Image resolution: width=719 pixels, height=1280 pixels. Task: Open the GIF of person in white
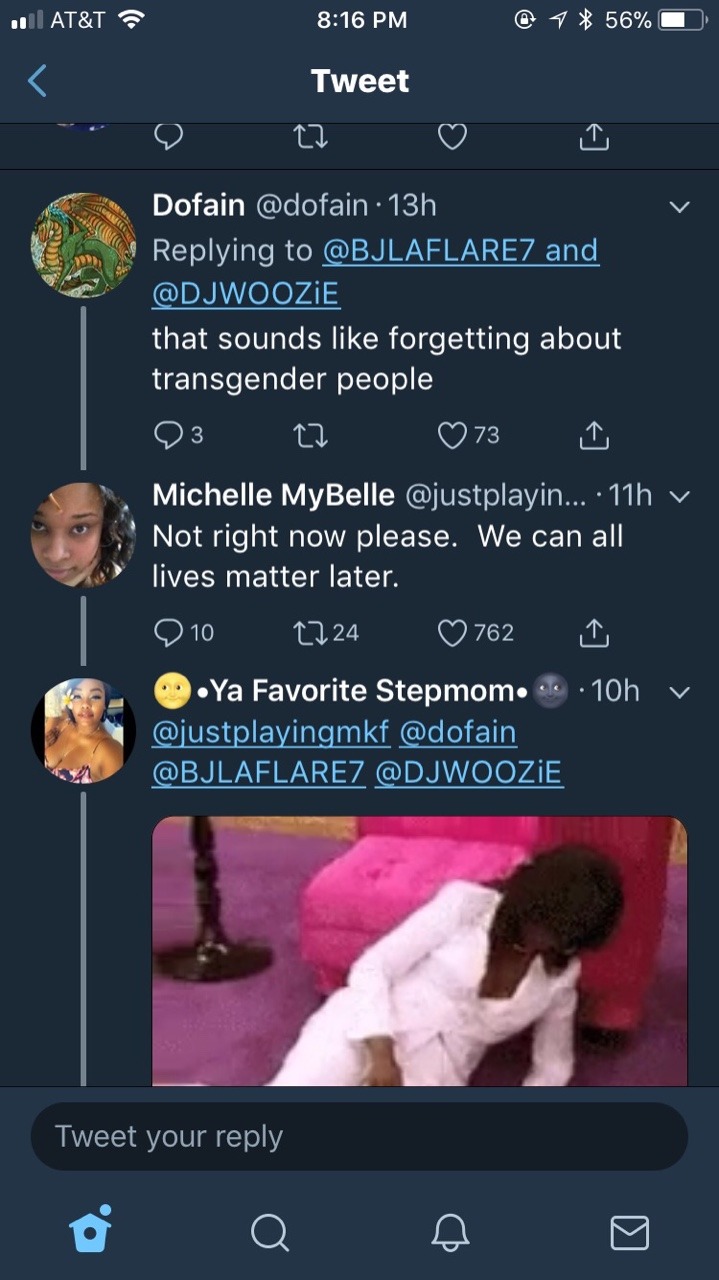[x=419, y=950]
